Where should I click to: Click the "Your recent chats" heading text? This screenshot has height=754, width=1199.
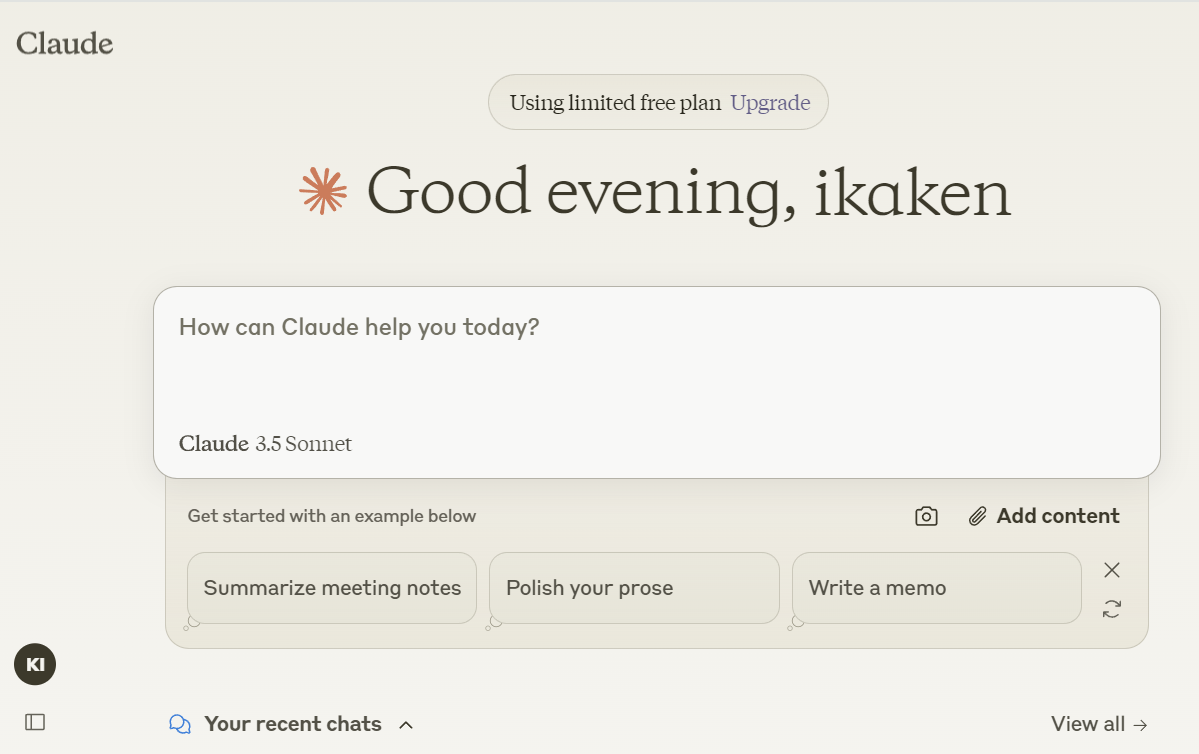coord(293,724)
